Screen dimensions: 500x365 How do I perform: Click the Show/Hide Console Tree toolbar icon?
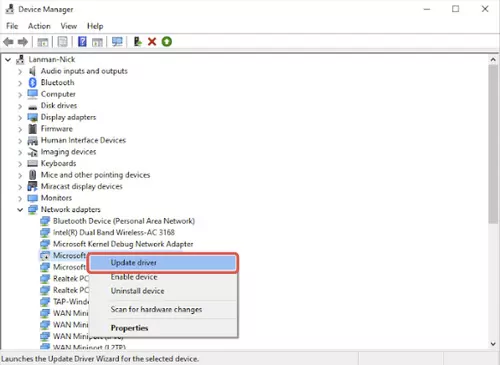coord(43,42)
